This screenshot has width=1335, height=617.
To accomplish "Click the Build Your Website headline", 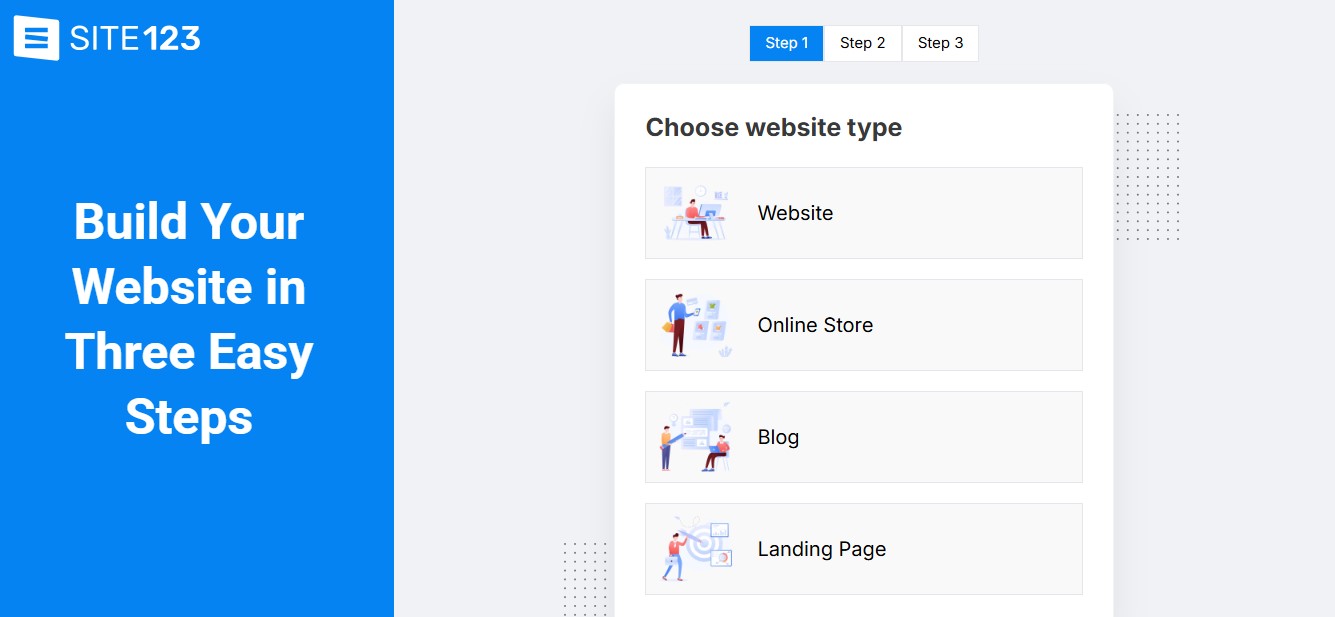I will [189, 319].
